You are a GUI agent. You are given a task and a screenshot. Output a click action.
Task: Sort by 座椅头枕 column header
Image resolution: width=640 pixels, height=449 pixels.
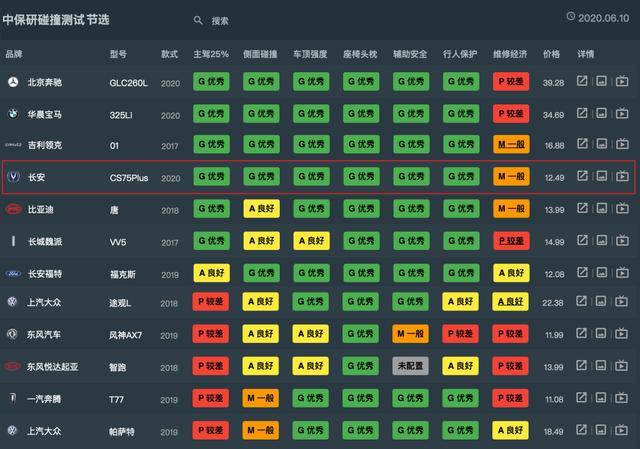(360, 54)
